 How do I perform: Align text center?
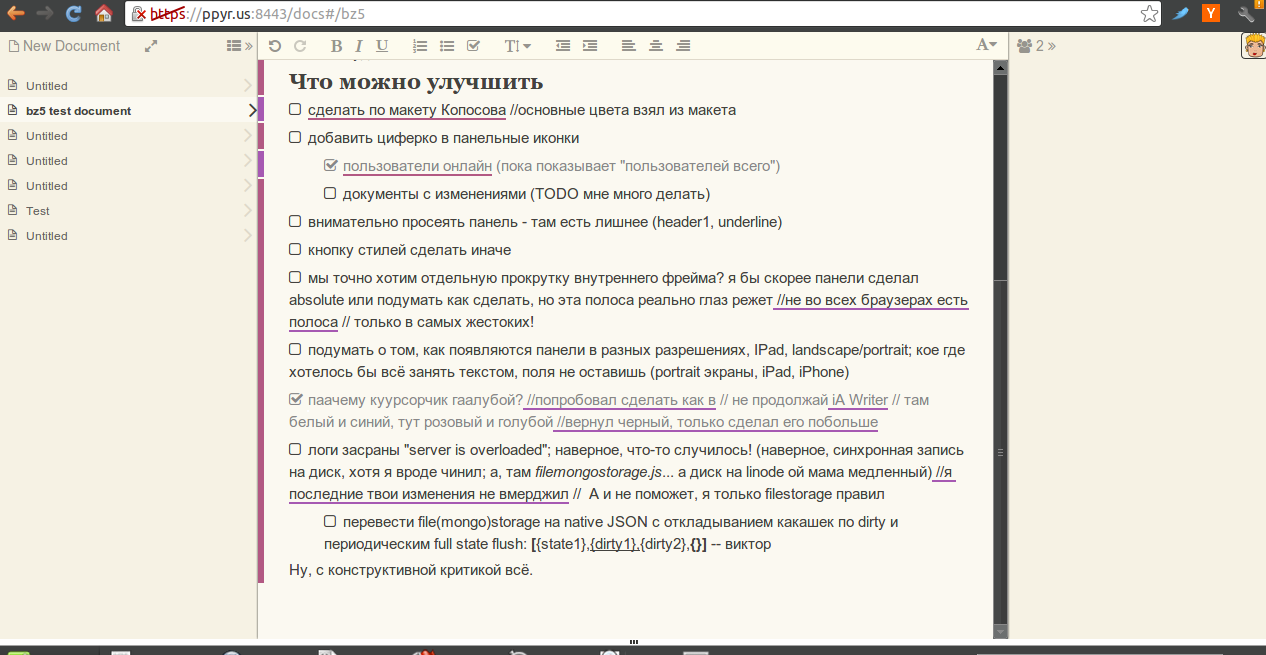coord(656,46)
